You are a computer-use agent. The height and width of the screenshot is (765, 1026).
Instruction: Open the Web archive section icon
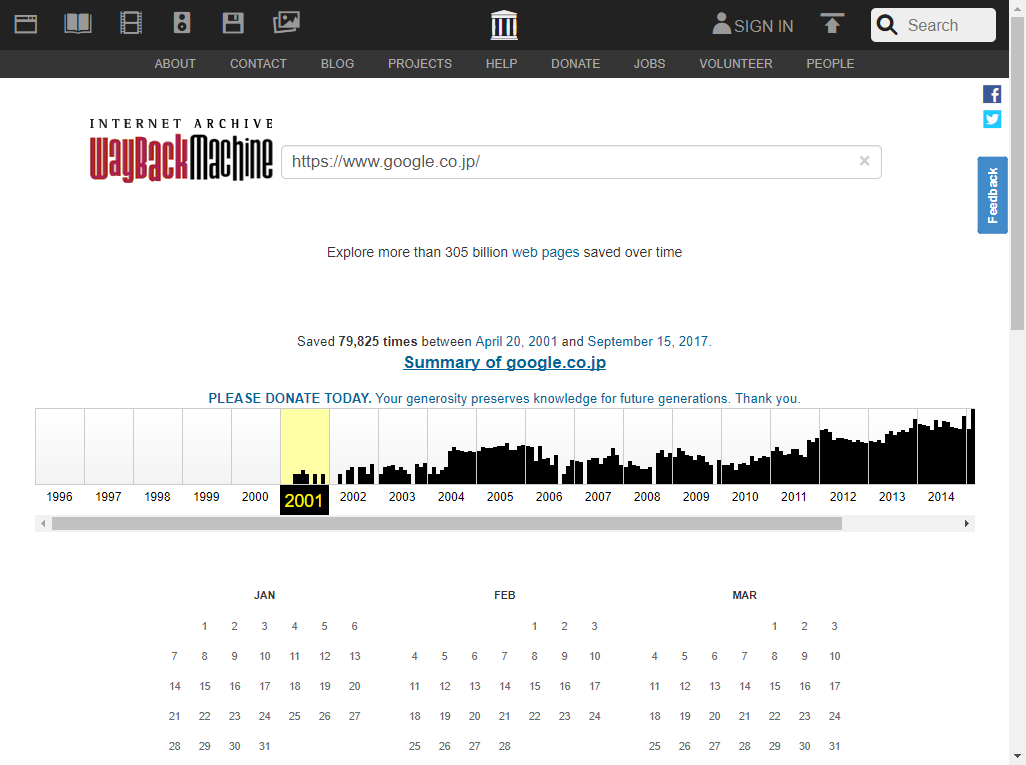click(x=25, y=22)
